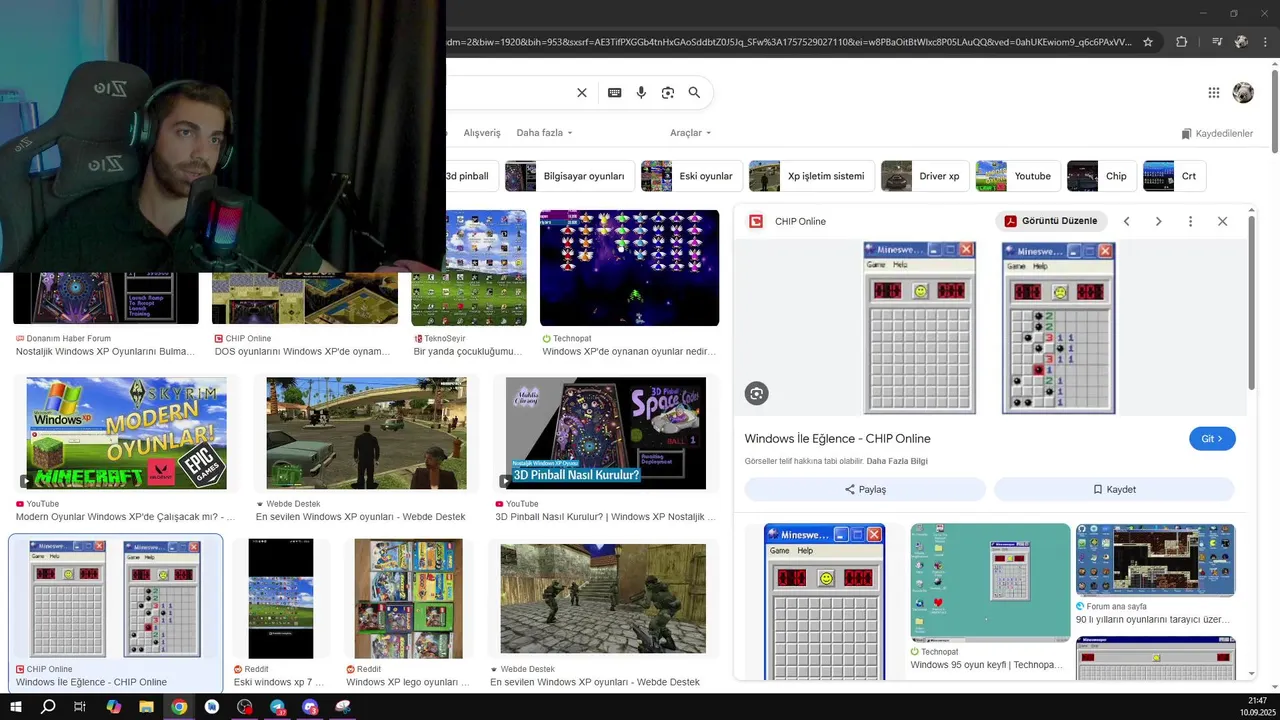Image resolution: width=1280 pixels, height=720 pixels.
Task: Open the on-screen keyboard input tool
Action: coord(614,93)
